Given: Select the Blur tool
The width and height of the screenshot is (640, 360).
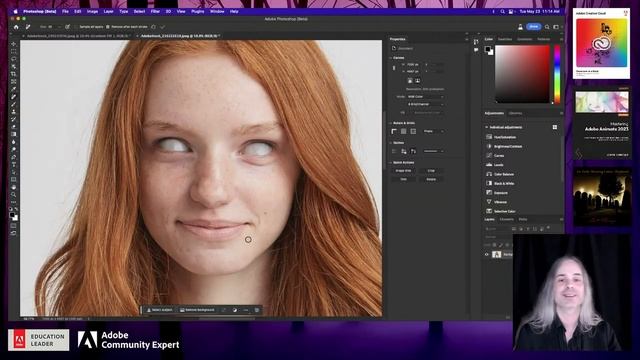Looking at the screenshot, I should 13,142.
